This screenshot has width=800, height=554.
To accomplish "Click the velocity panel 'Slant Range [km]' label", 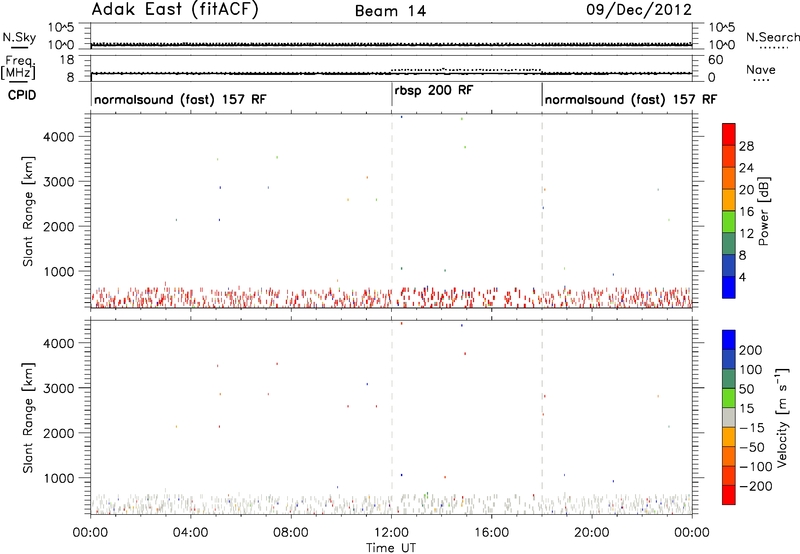I will pos(28,417).
